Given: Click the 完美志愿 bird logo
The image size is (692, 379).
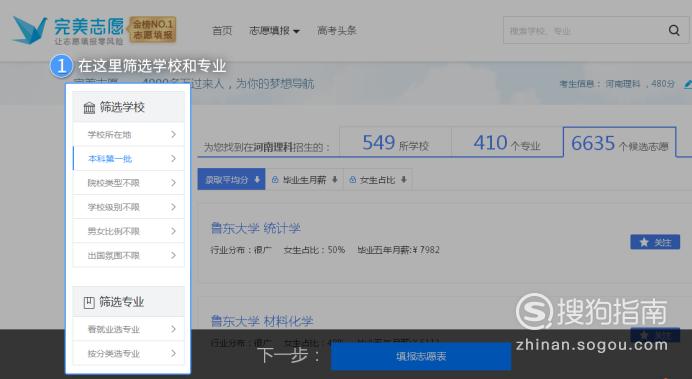Looking at the screenshot, I should tap(30, 30).
